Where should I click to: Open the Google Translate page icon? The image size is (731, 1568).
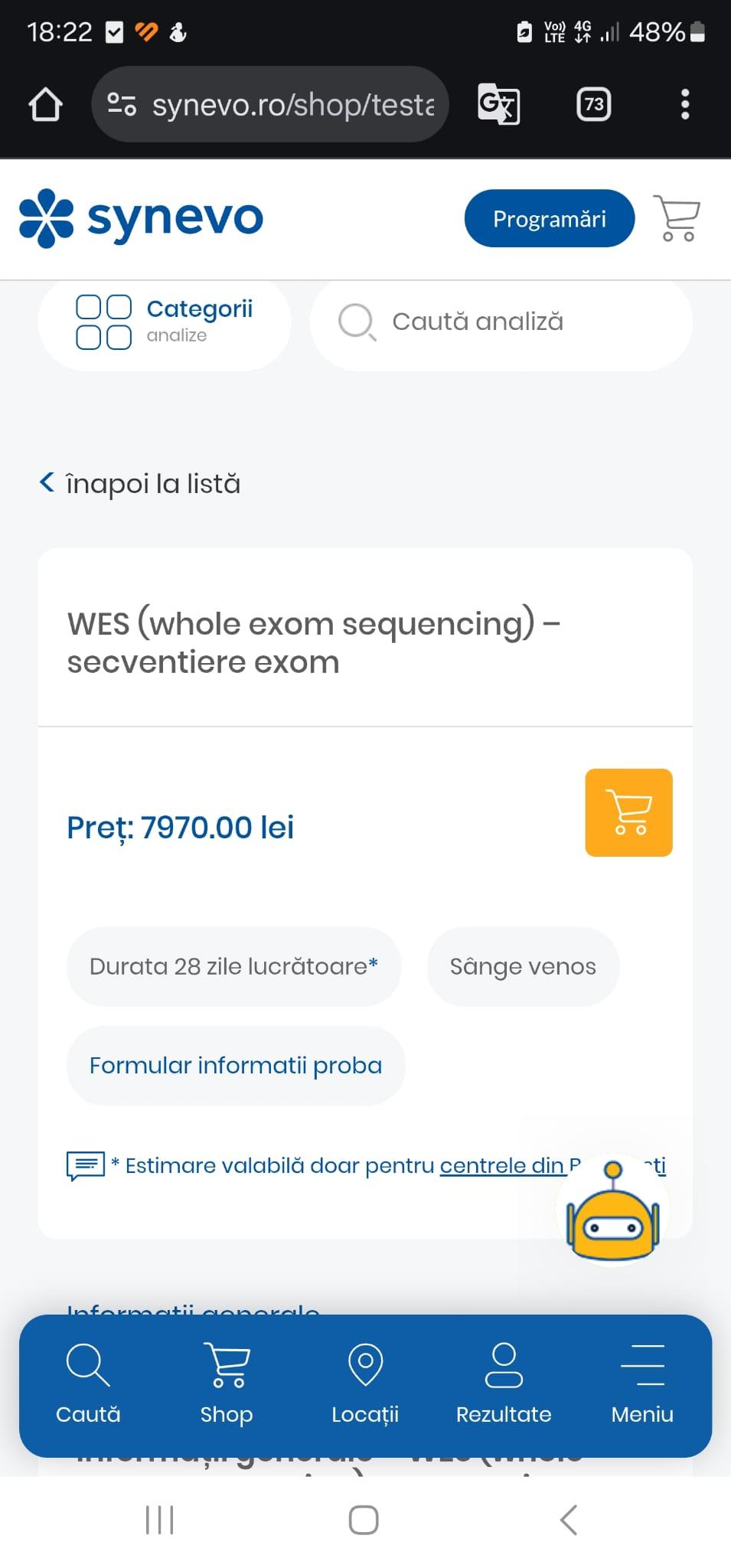[498, 104]
